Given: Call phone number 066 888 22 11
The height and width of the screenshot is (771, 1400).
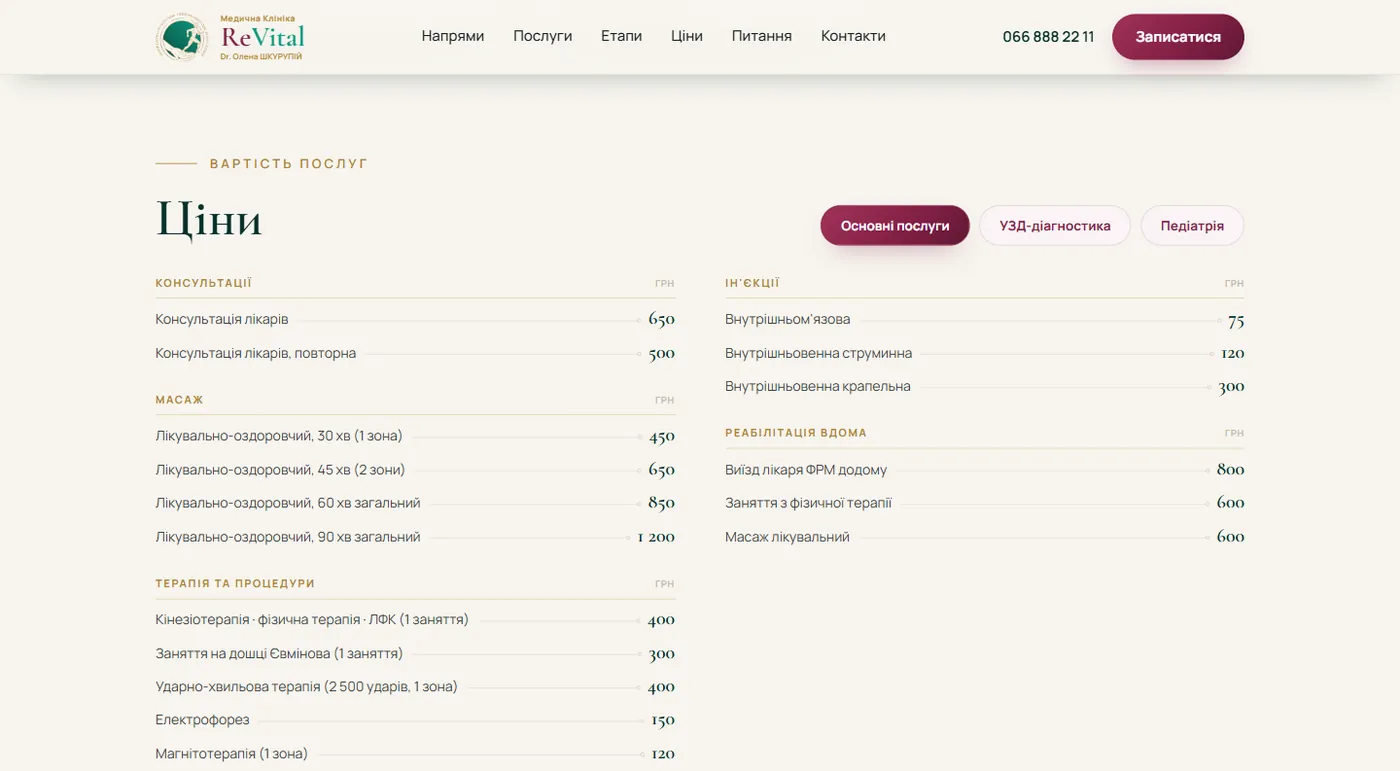Looking at the screenshot, I should coord(1048,37).
